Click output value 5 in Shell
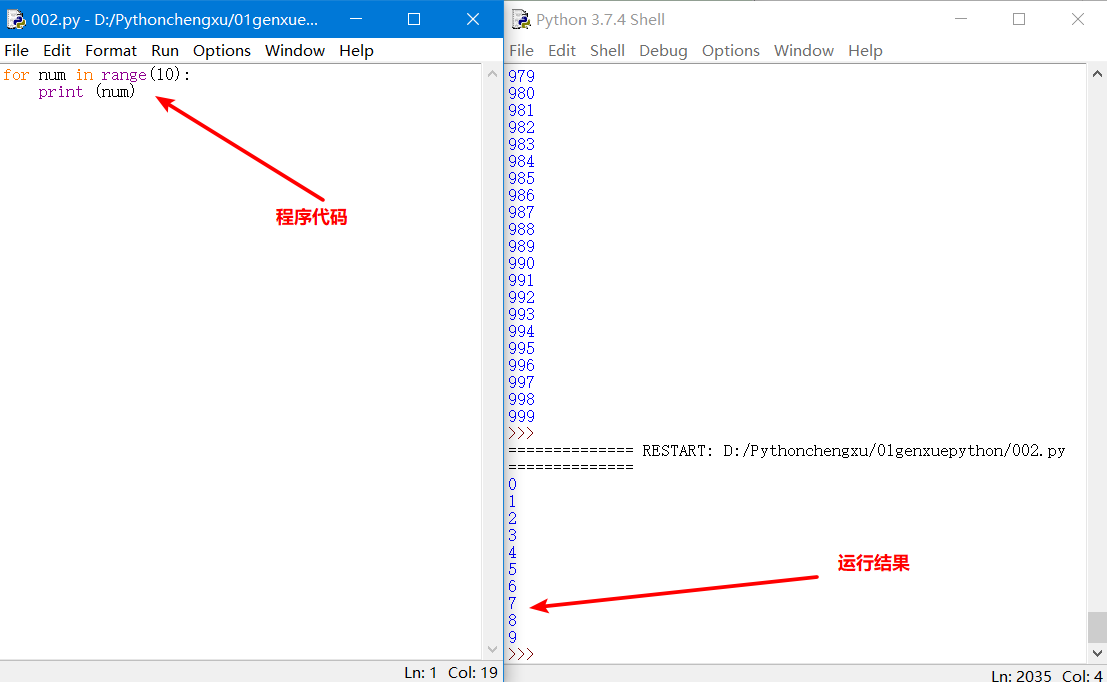Screen dimensions: 1107x682 513,569
